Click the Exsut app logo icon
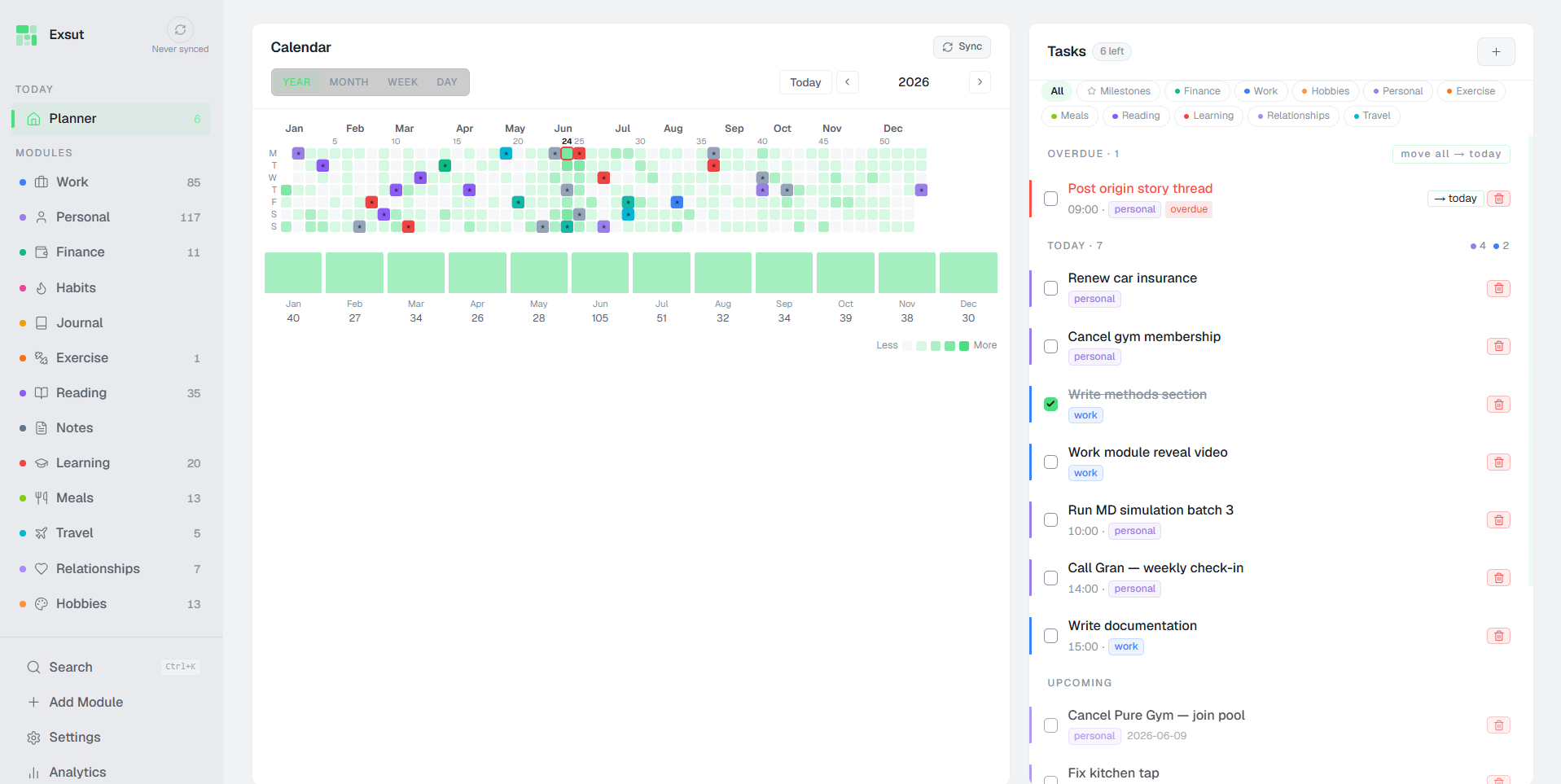The image size is (1561, 784). click(26, 35)
